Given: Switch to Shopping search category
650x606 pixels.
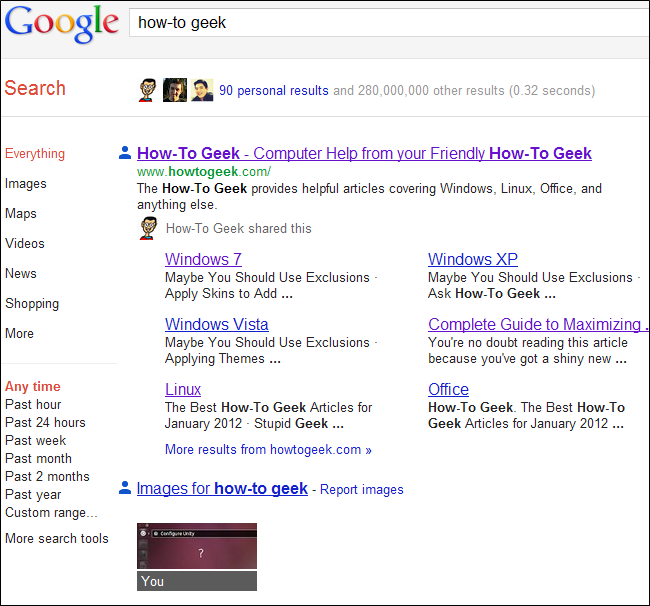Looking at the screenshot, I should point(32,304).
